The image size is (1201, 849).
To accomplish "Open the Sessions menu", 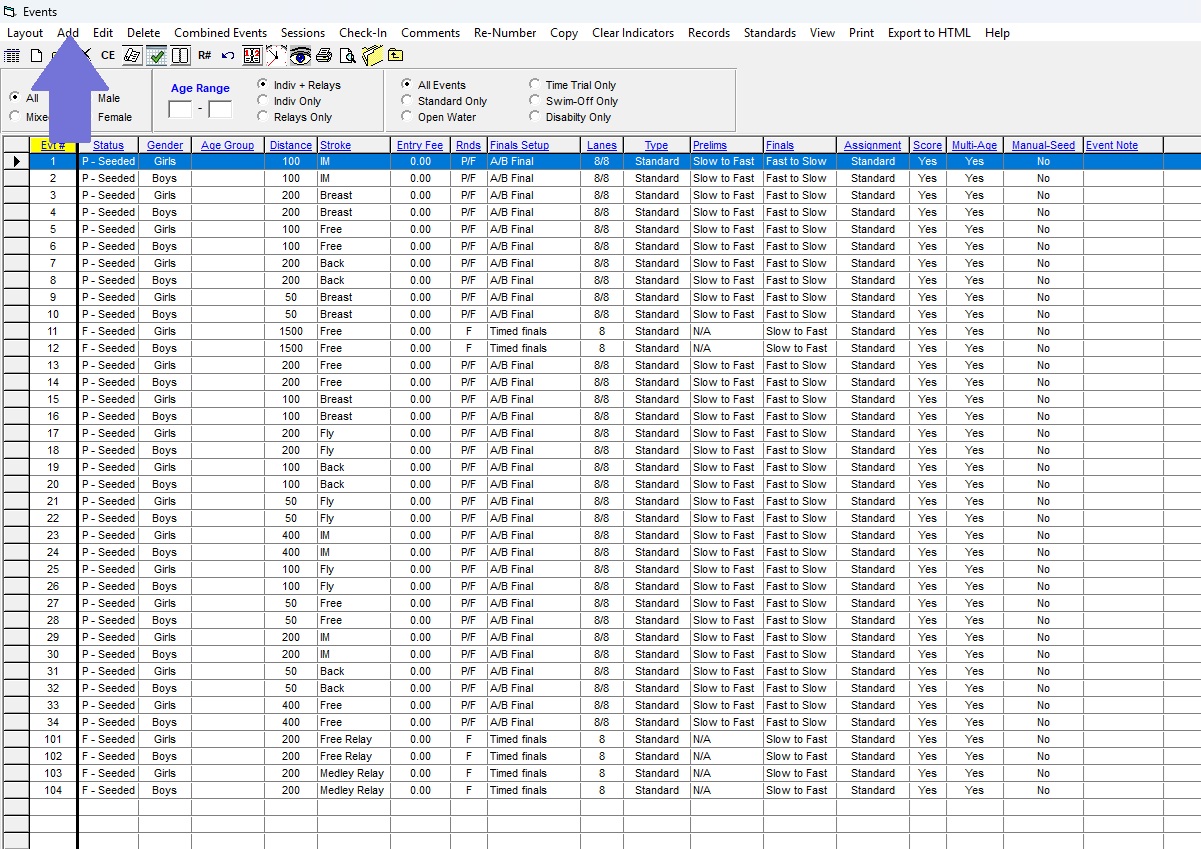I will [303, 32].
